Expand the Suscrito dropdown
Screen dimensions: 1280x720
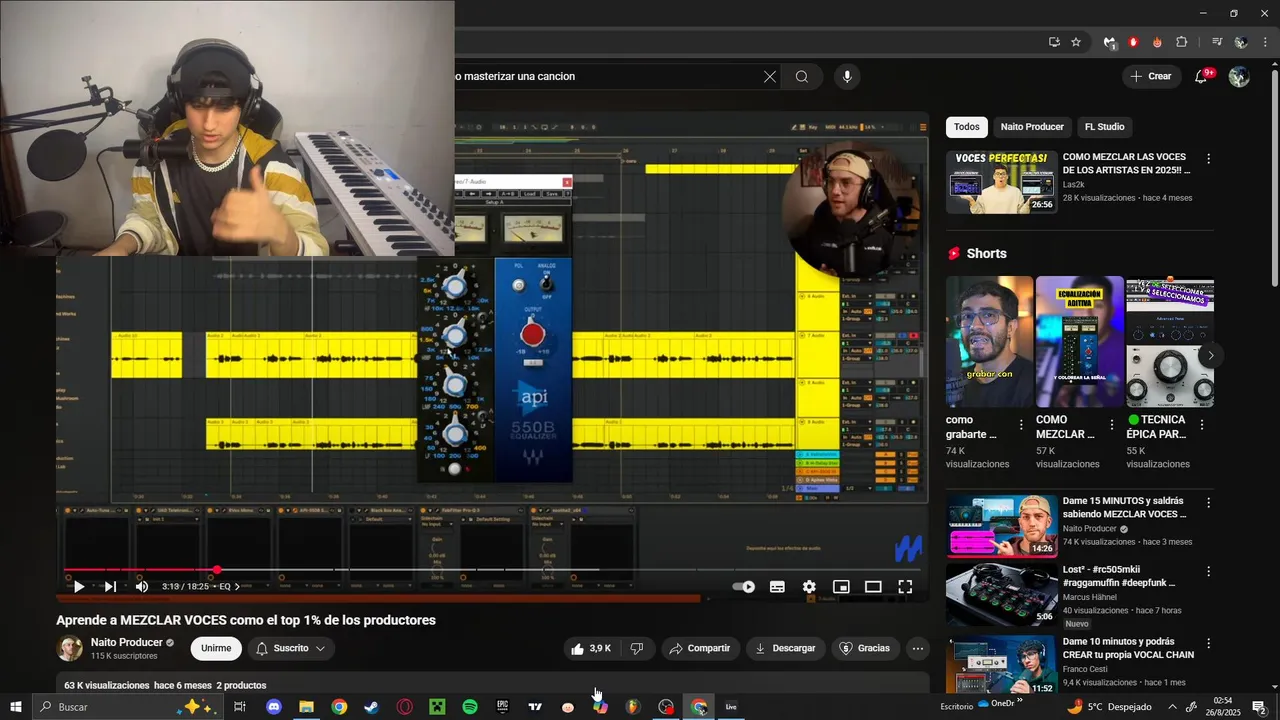click(x=291, y=648)
